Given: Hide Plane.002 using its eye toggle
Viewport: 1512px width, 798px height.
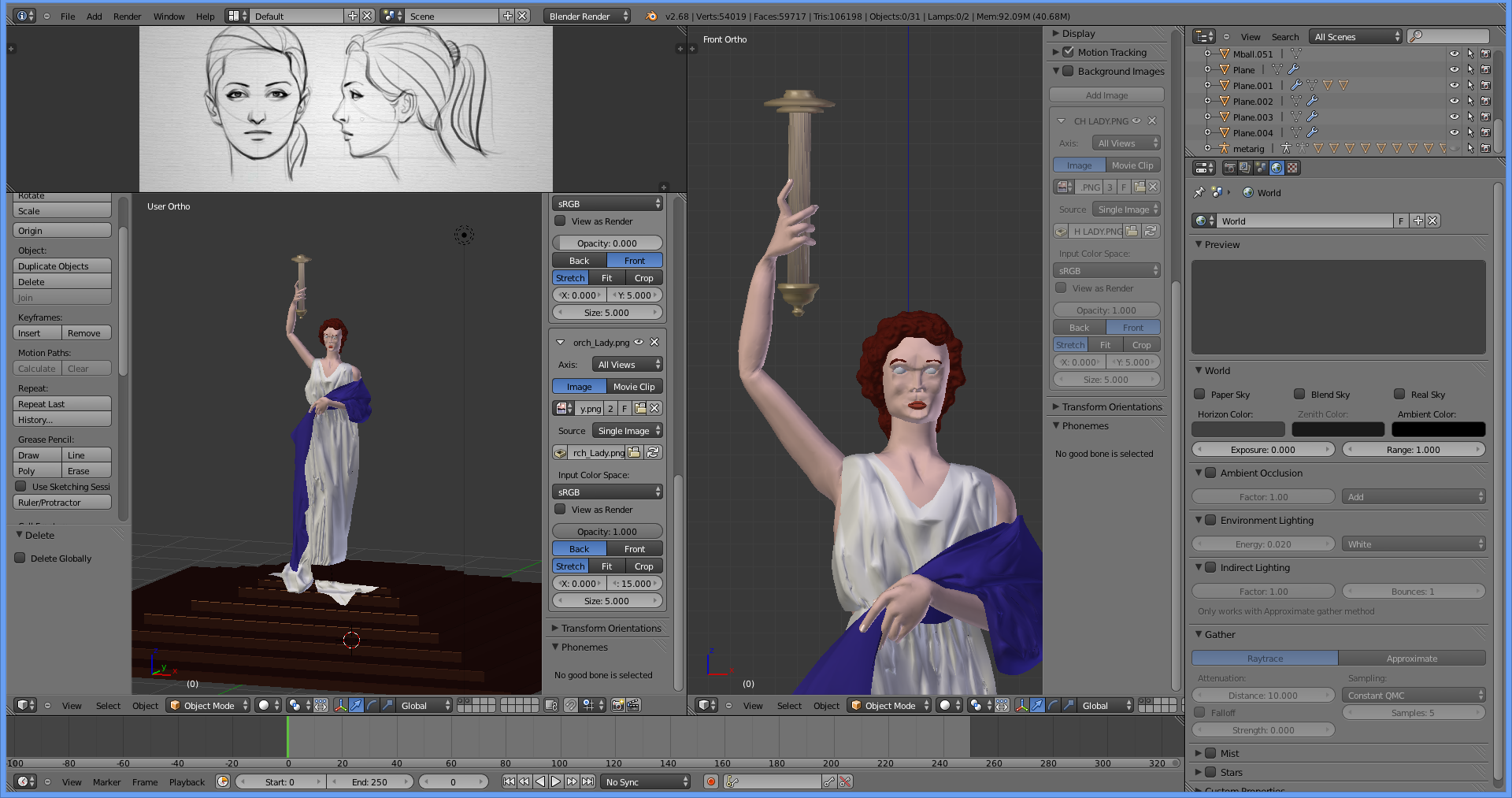Looking at the screenshot, I should 1455,101.
